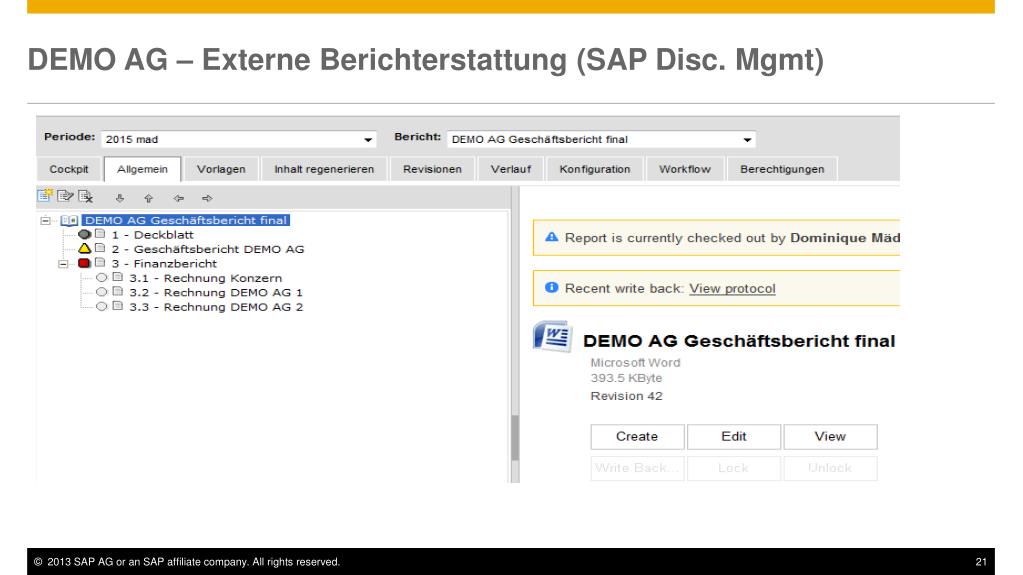This screenshot has width=1023, height=575.
Task: Click the Dominique Mäd name in notice
Action: (845, 238)
